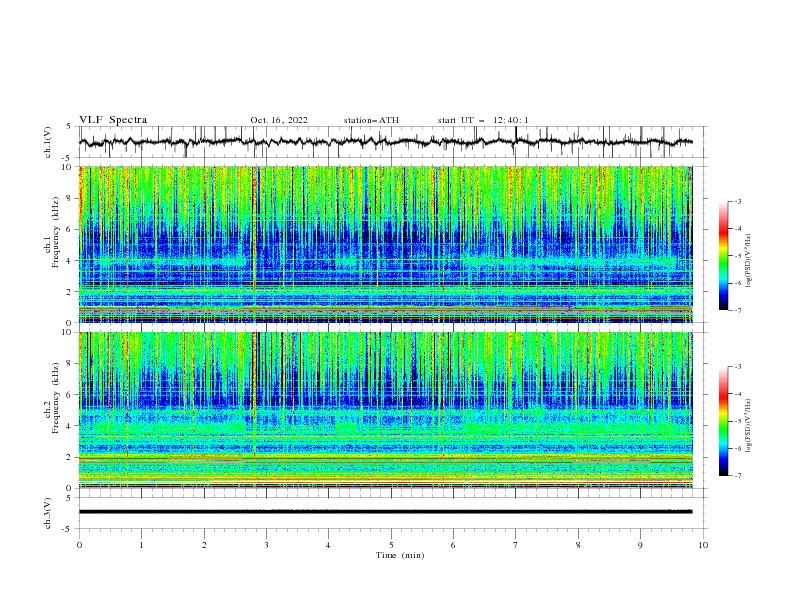Click the time axis tick label "5"
This screenshot has height=612, width=792.
coord(391,545)
